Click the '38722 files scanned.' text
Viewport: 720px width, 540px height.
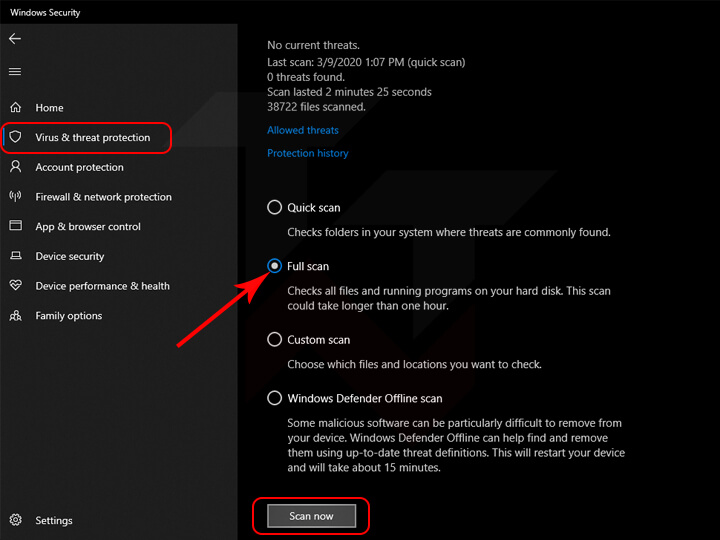(316, 107)
